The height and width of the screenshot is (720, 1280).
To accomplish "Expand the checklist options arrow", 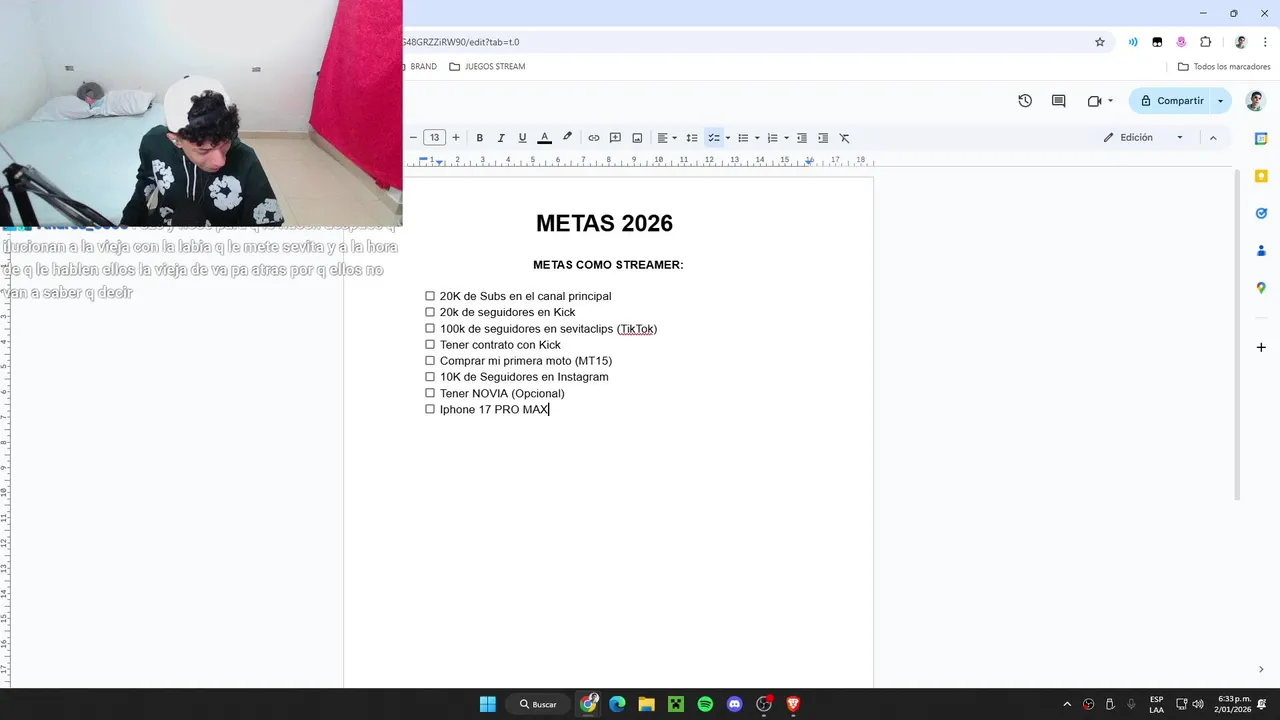I will 728,138.
